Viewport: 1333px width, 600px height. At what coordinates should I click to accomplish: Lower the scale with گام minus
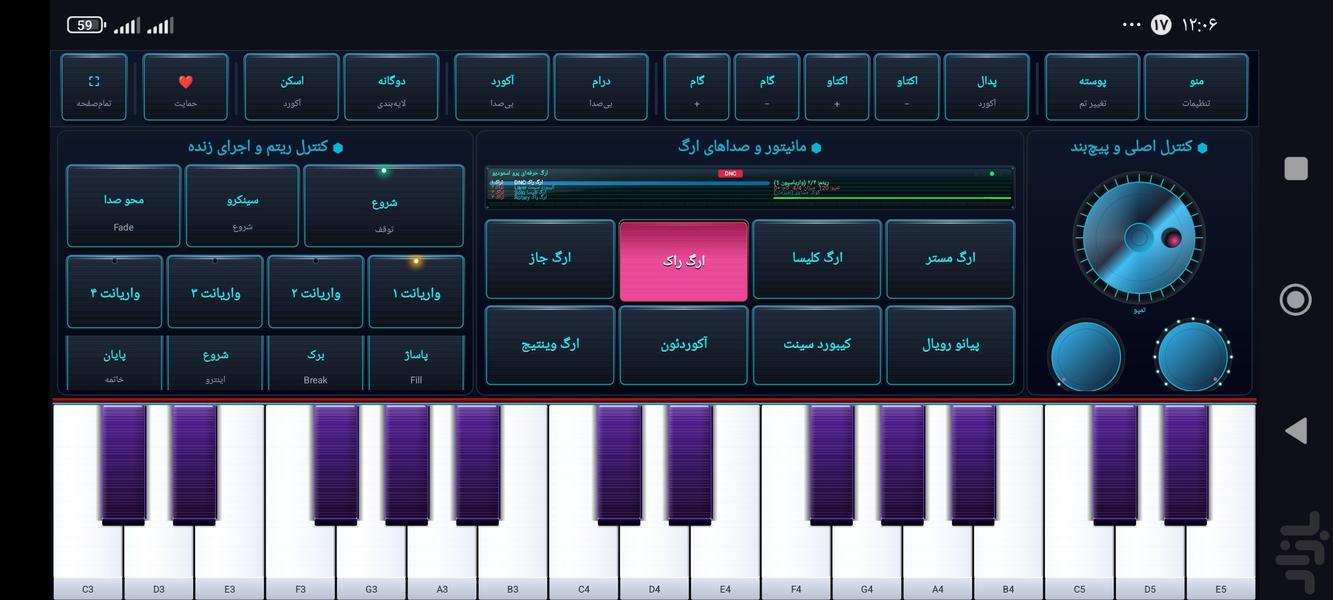[767, 88]
